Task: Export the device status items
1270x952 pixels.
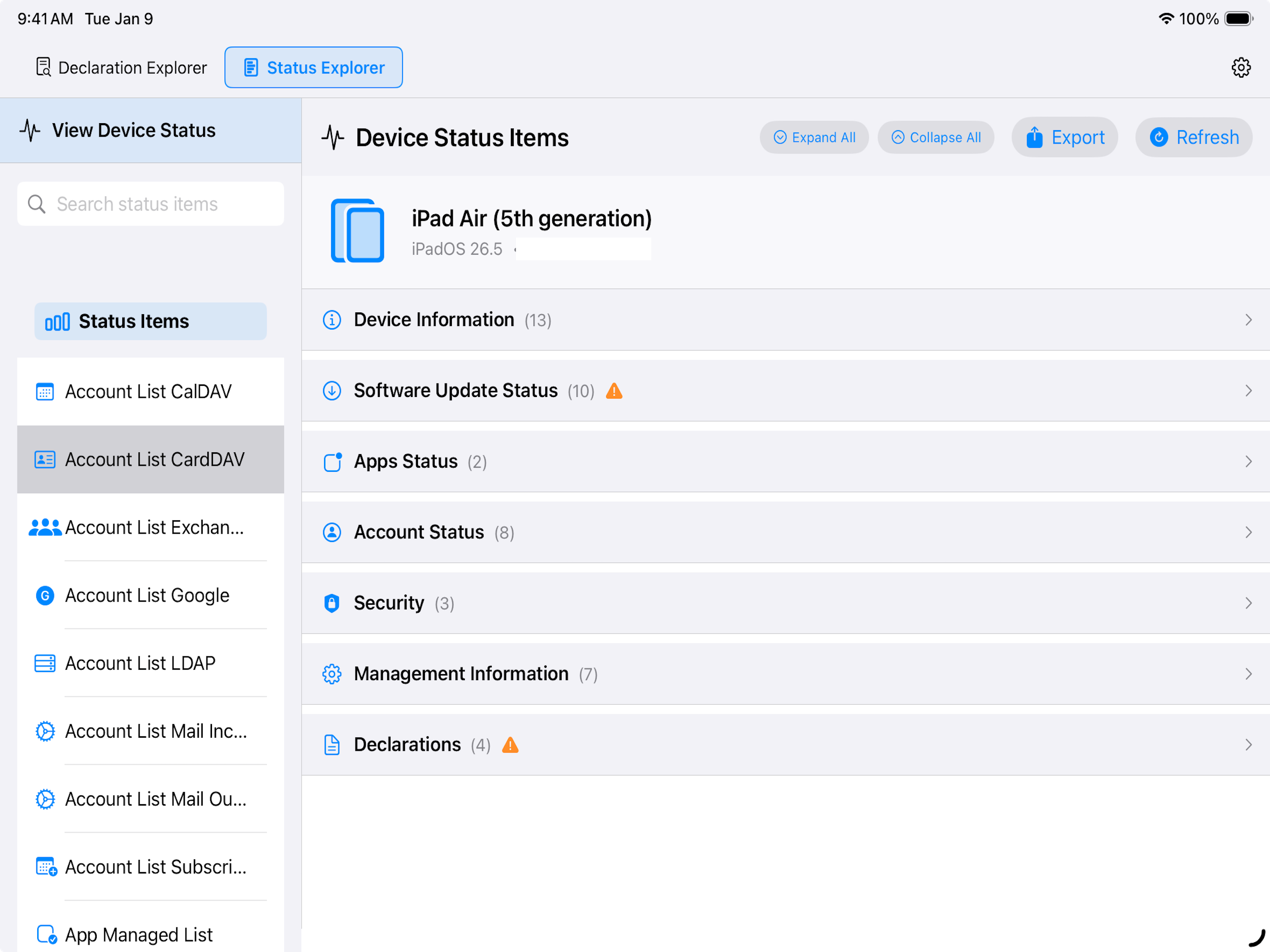Action: pyautogui.click(x=1065, y=137)
